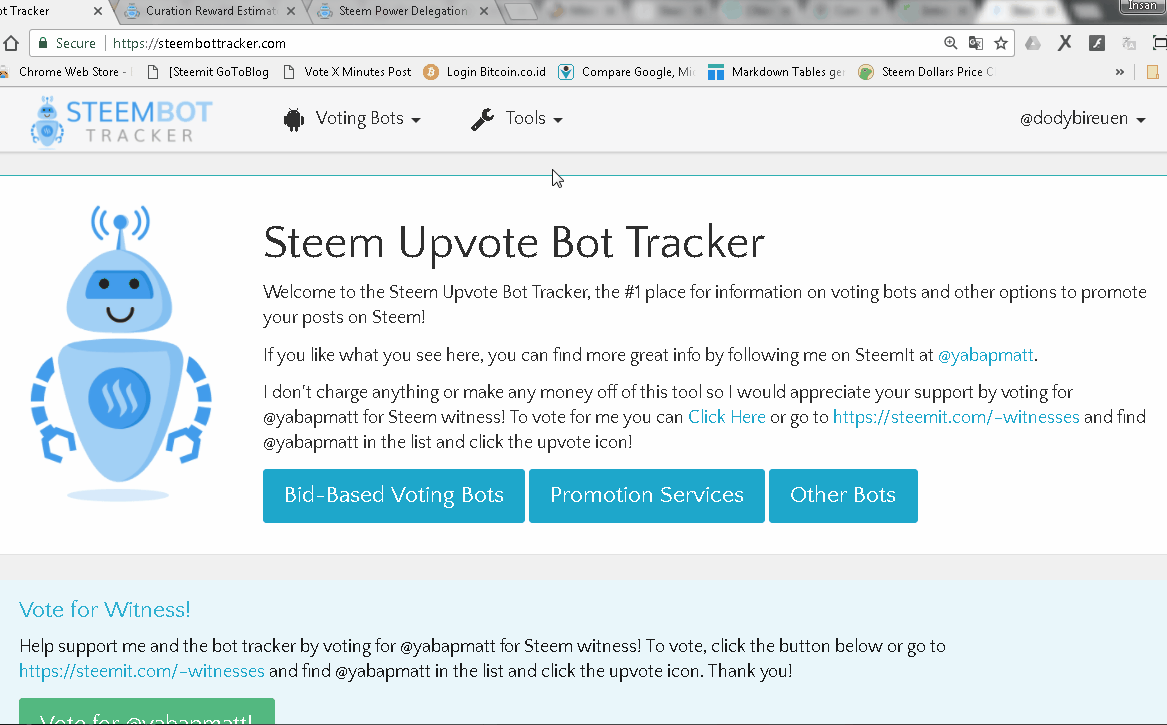Open Chrome Web Store bookmark
1167x725 pixels.
(x=67, y=72)
